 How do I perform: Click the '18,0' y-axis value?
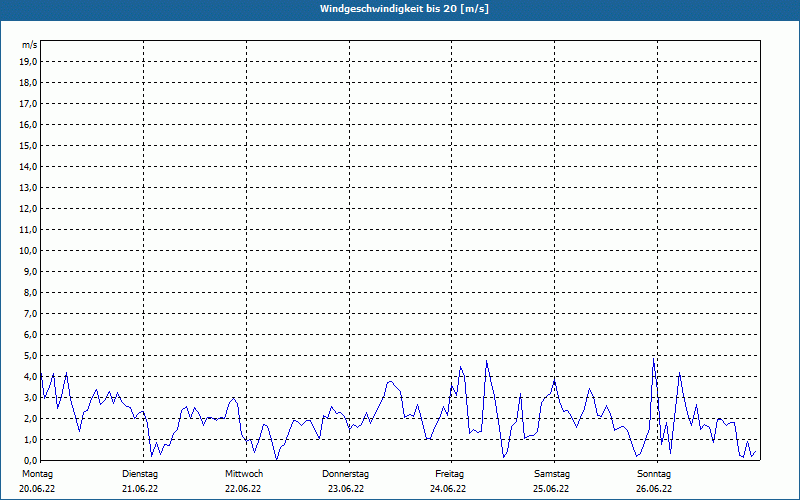pos(29,83)
